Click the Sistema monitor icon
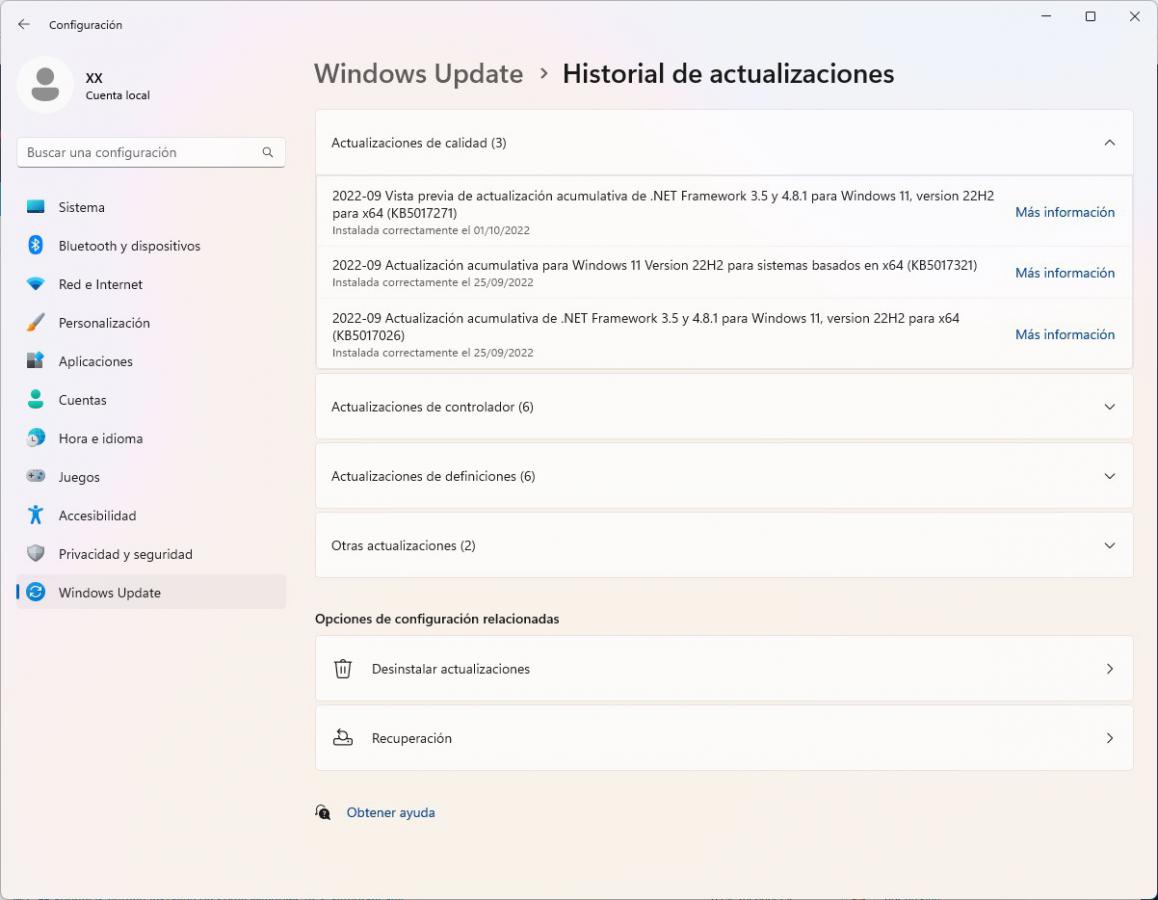This screenshot has height=900, width=1158. [x=36, y=207]
